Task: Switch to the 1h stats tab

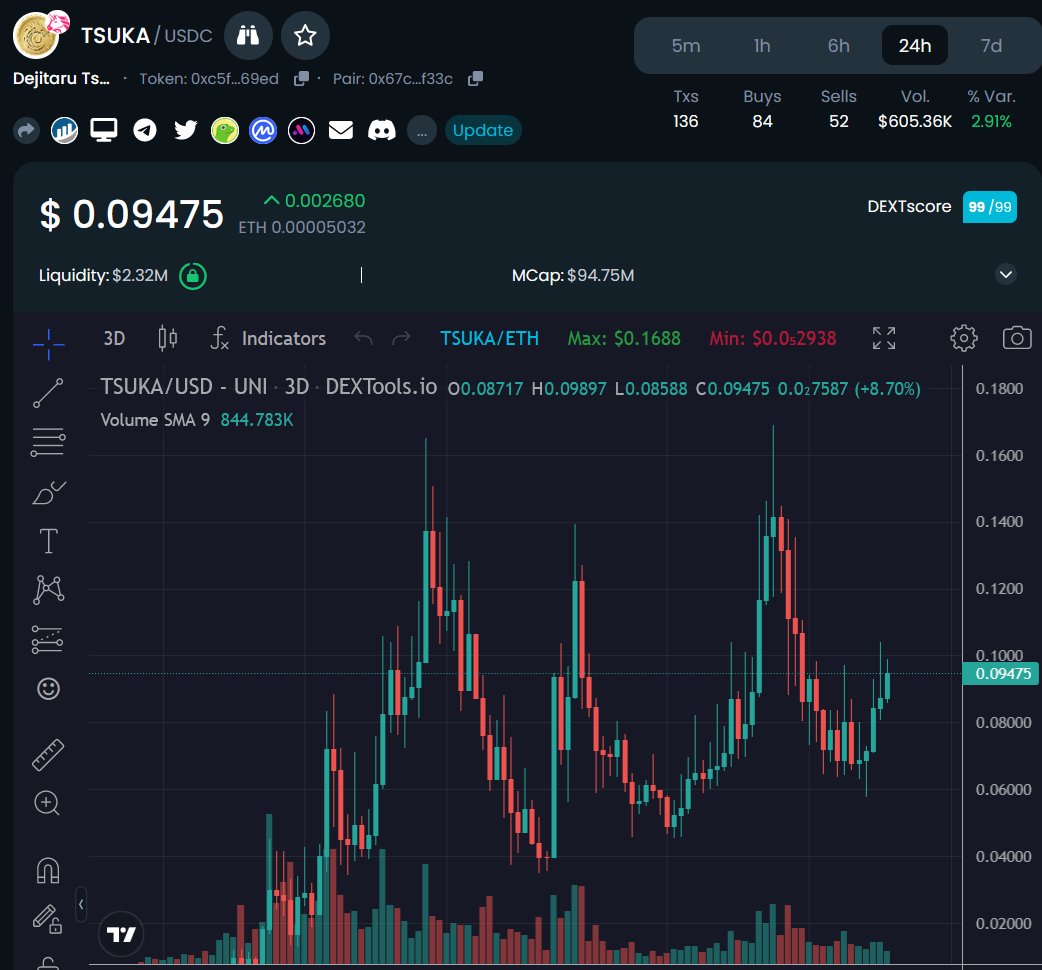Action: pos(762,45)
